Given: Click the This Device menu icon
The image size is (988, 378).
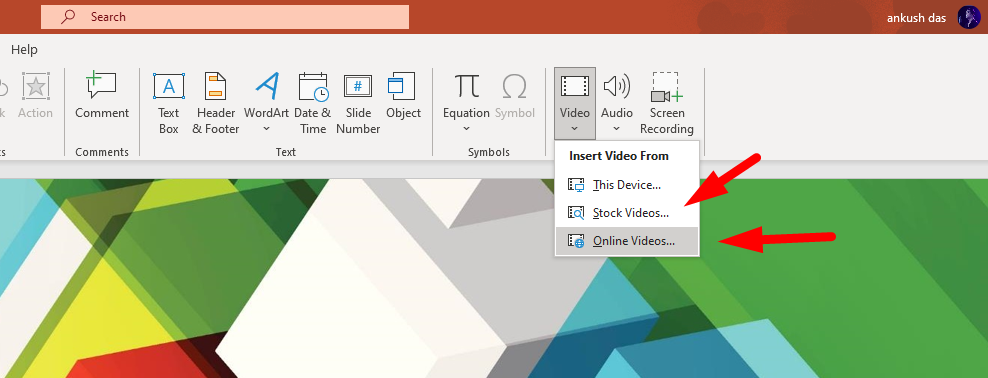Looking at the screenshot, I should pyautogui.click(x=576, y=185).
